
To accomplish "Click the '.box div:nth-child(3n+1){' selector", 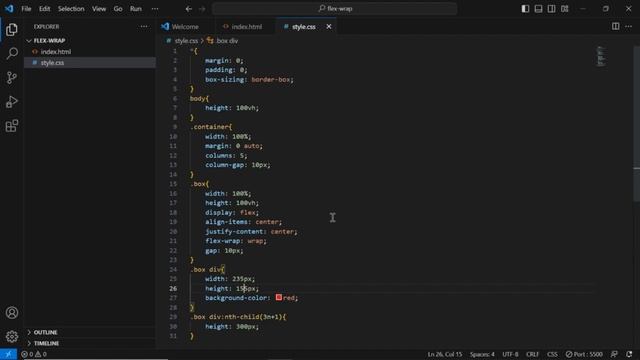I will click(238, 317).
